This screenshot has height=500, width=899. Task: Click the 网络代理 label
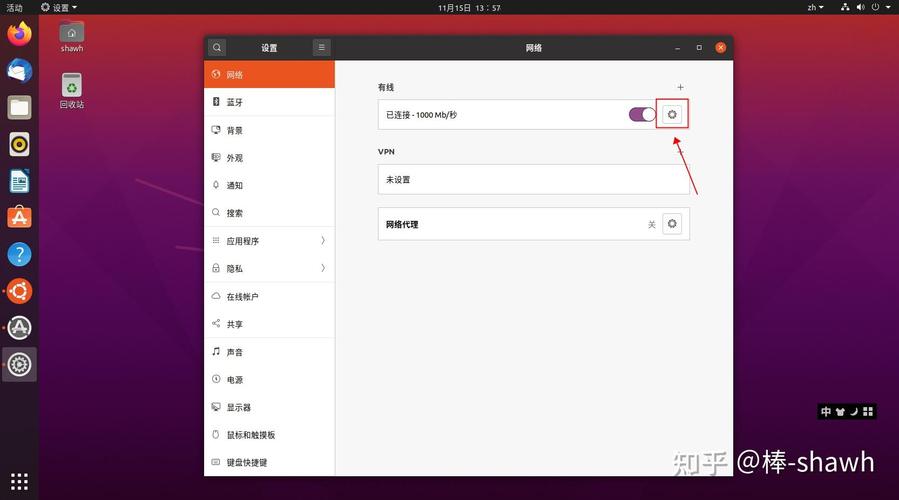tap(402, 224)
